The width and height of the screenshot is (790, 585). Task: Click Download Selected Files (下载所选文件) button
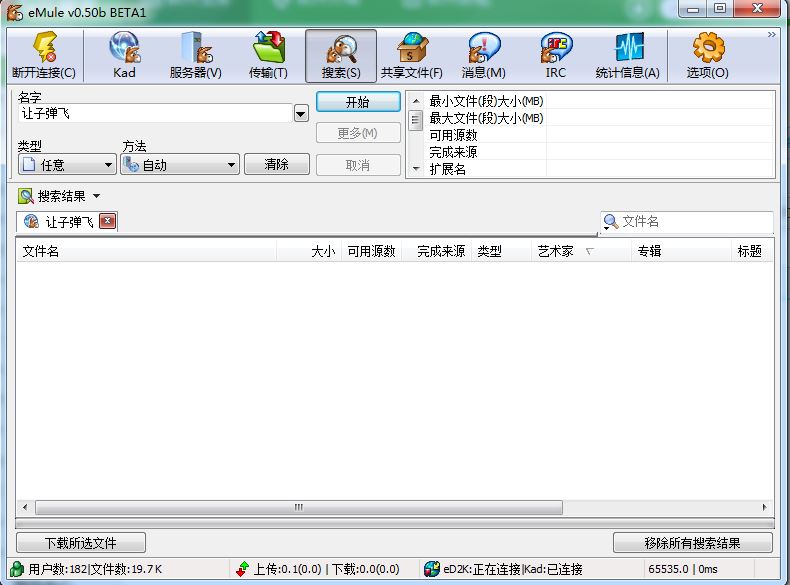81,543
